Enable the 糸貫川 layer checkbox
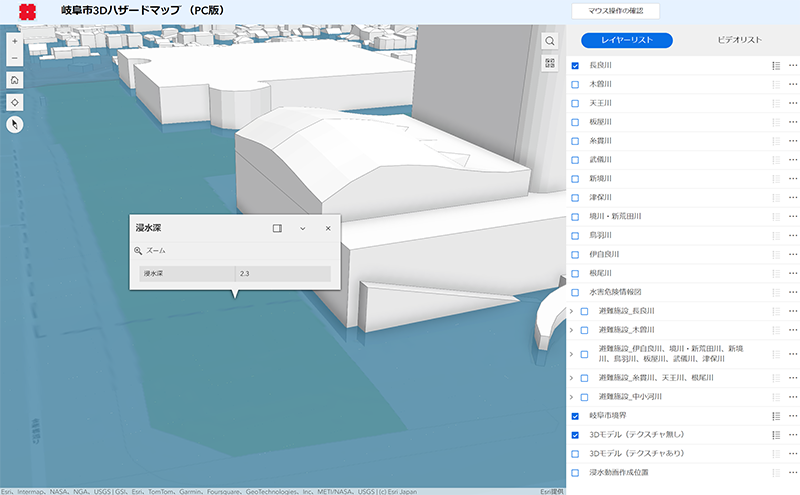The image size is (800, 495). tap(575, 141)
